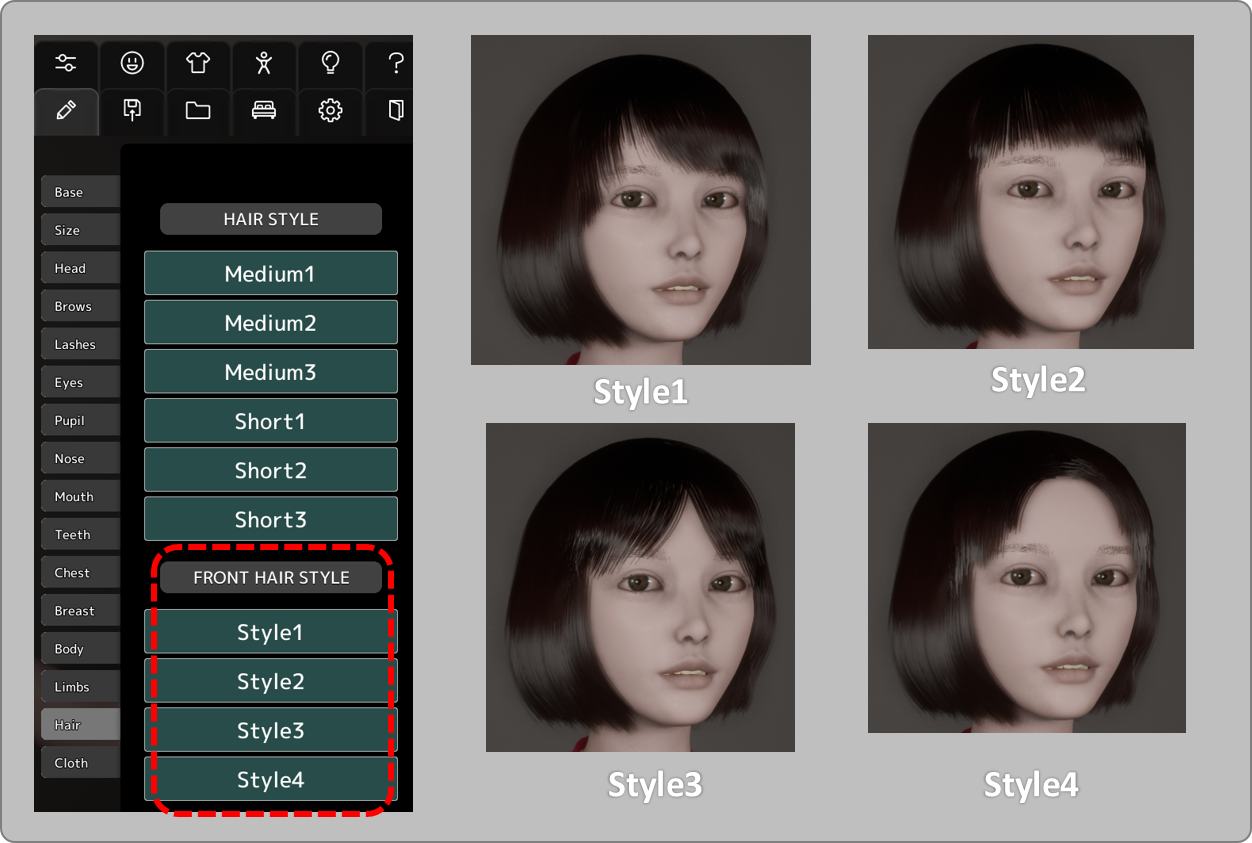
Task: Click the light bulb lighting icon
Action: (x=330, y=63)
